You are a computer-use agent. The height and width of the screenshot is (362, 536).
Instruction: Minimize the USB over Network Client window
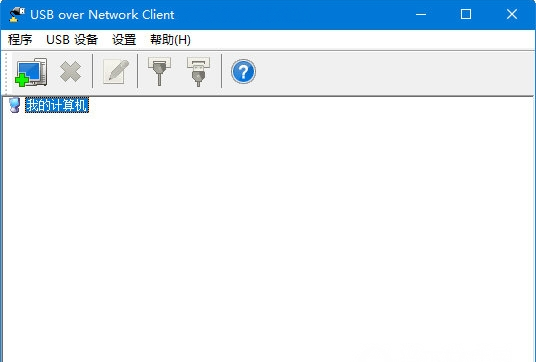(421, 14)
